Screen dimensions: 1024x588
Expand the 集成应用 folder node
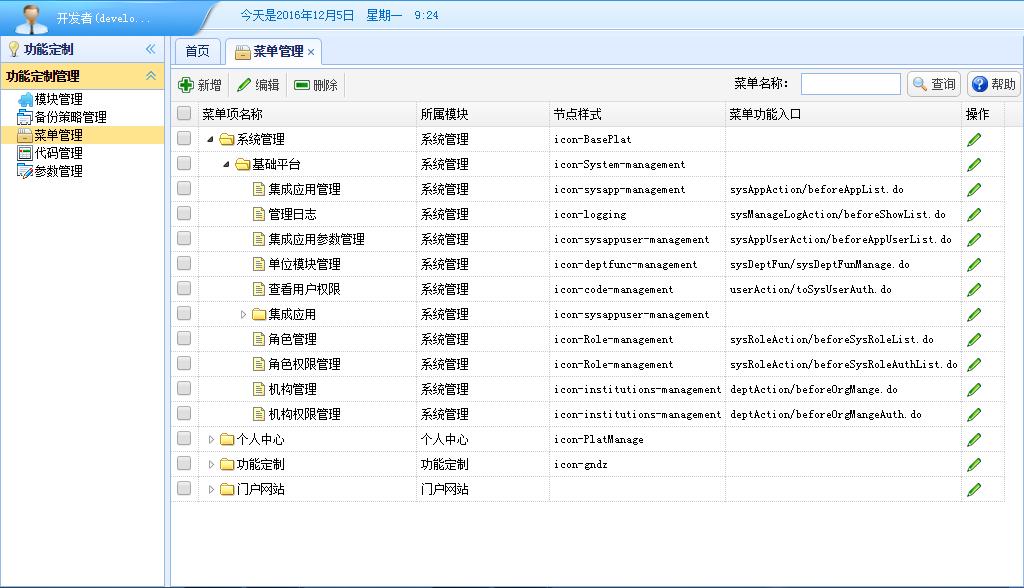click(x=243, y=314)
